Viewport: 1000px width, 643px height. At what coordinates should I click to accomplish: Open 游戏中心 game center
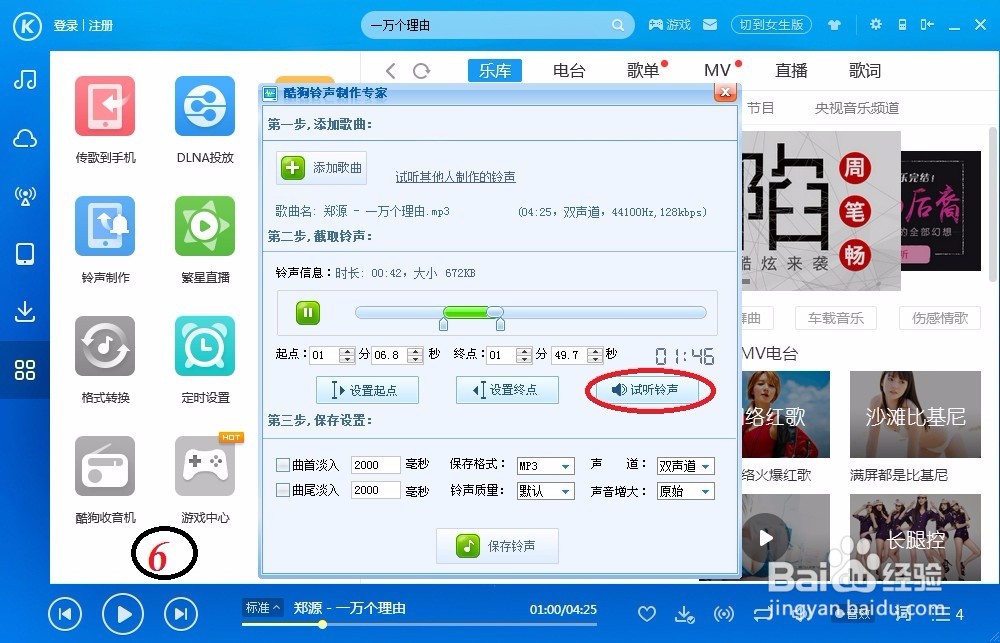pos(205,466)
